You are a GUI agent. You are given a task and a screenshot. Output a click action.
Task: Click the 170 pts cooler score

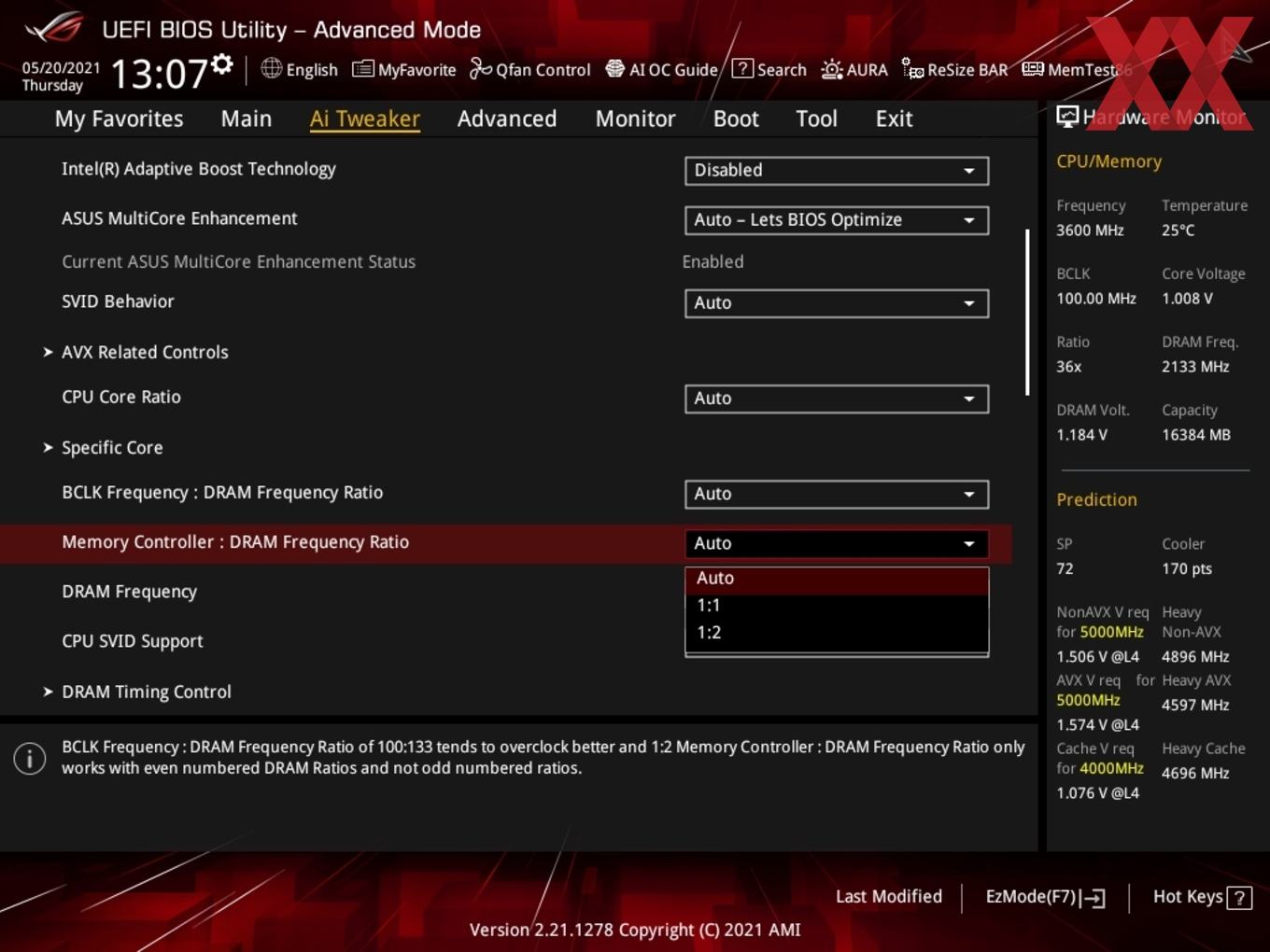(x=1187, y=569)
